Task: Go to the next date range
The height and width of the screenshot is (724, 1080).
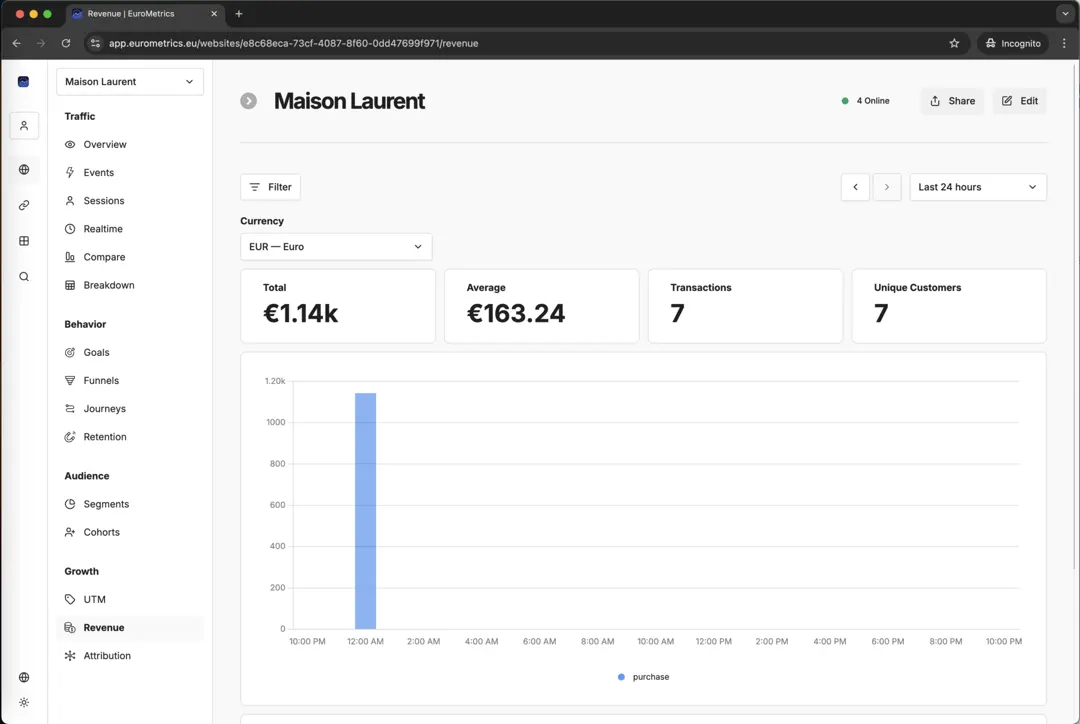Action: 886,187
